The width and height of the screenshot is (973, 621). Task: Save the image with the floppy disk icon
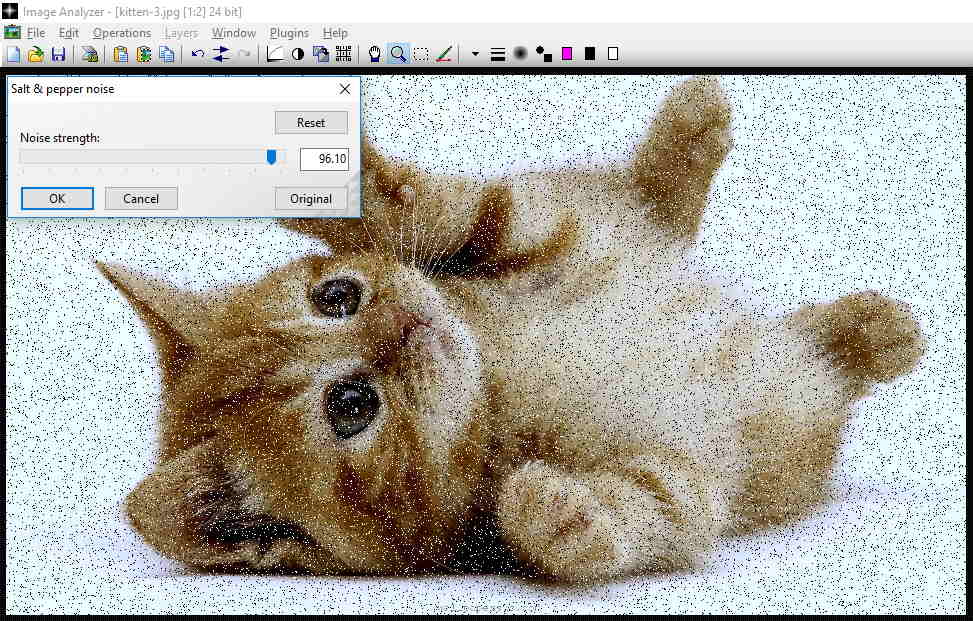pos(58,55)
